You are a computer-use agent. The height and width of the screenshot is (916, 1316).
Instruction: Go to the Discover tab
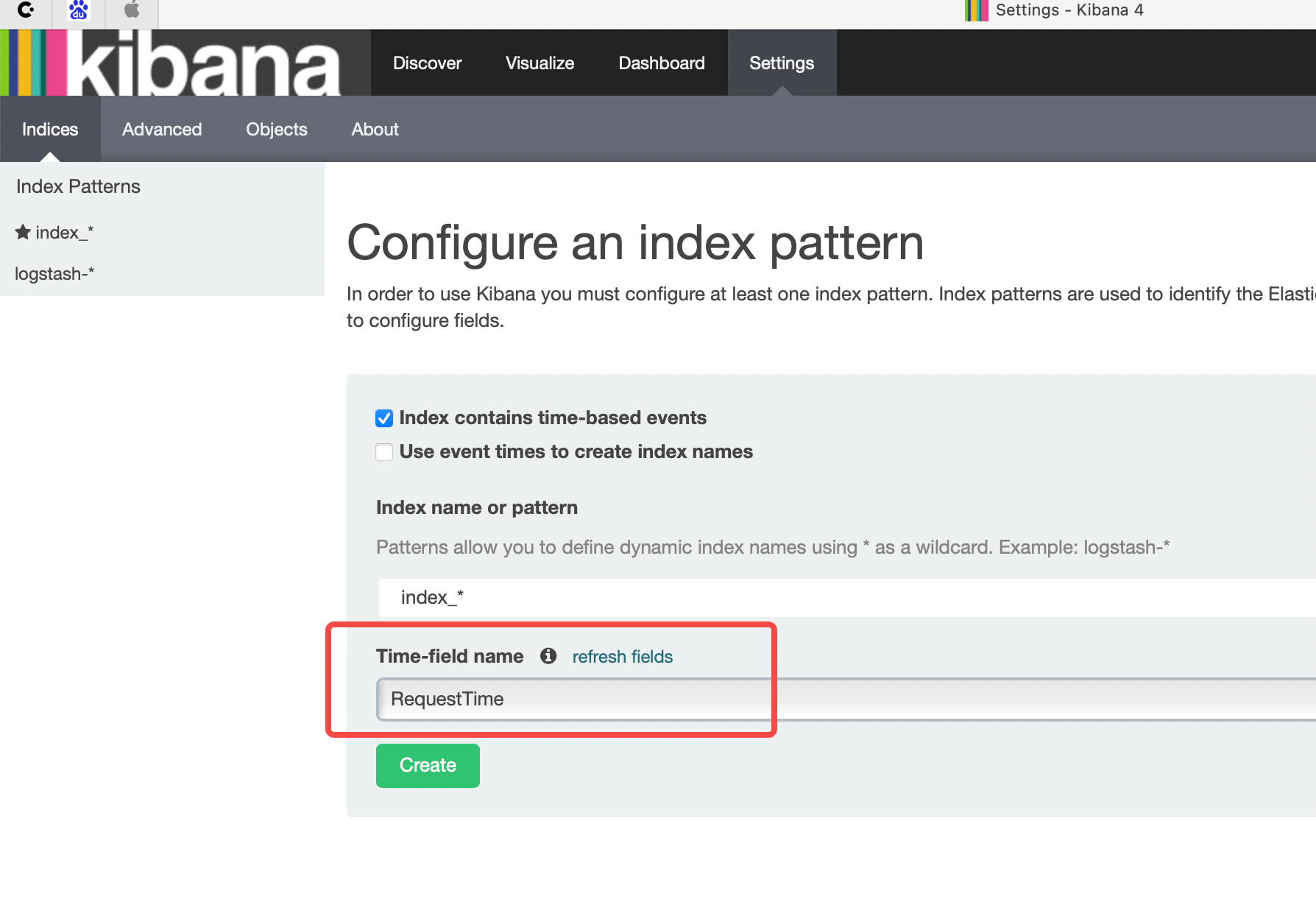pos(427,63)
